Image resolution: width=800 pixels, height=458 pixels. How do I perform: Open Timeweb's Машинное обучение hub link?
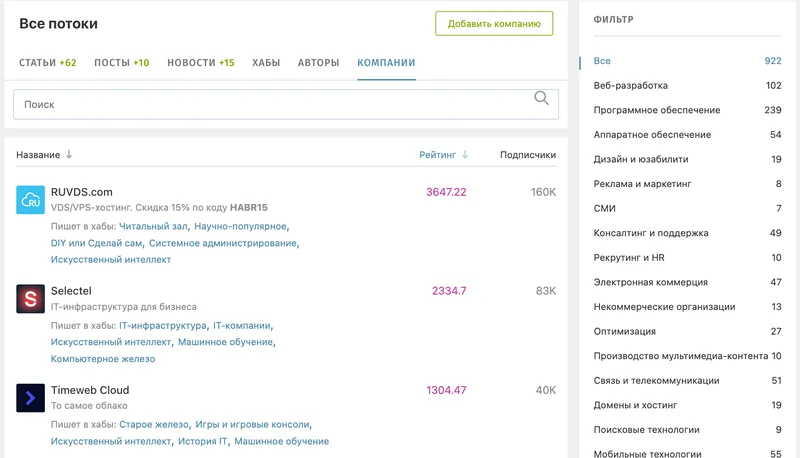coord(282,441)
